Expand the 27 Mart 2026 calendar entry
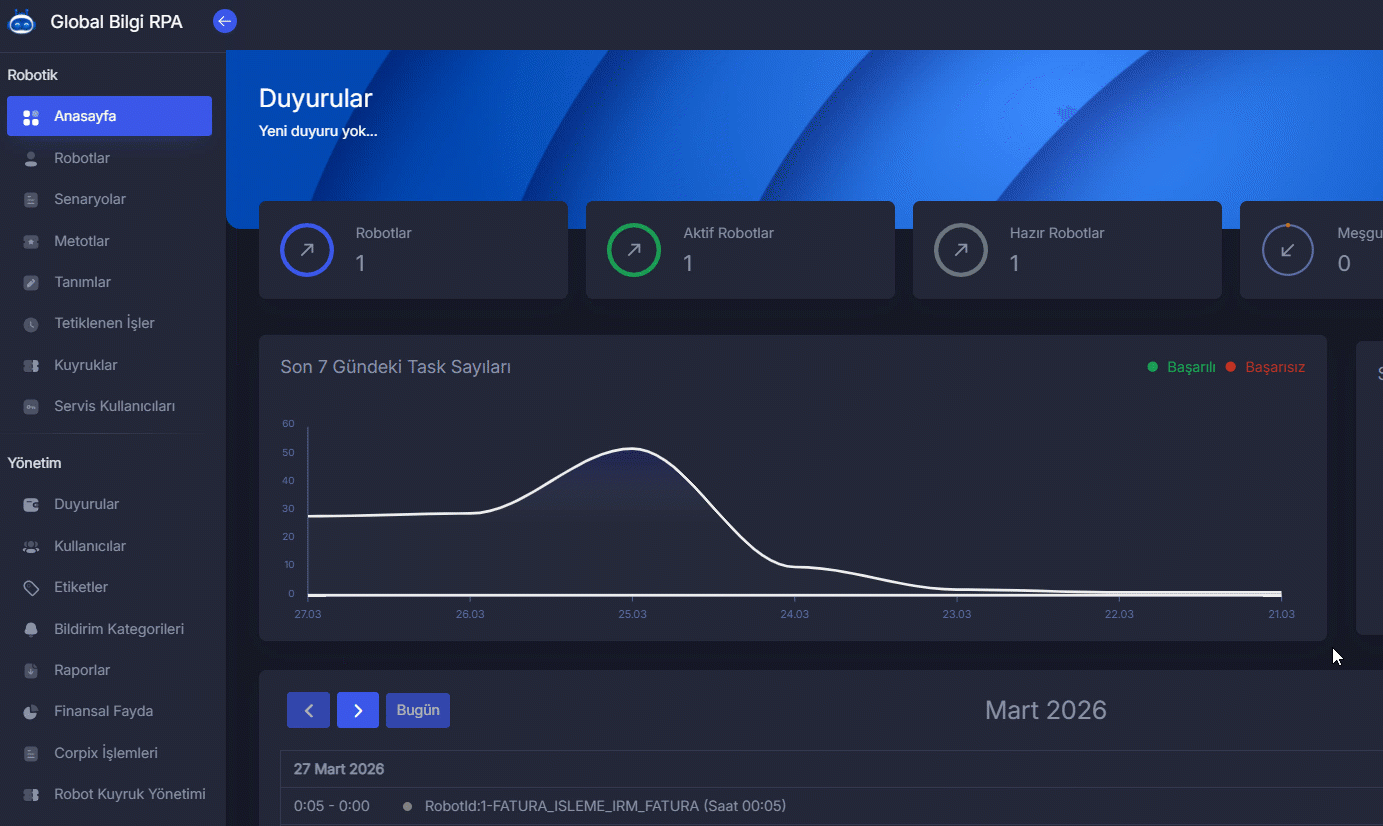This screenshot has width=1383, height=826. pyautogui.click(x=339, y=769)
